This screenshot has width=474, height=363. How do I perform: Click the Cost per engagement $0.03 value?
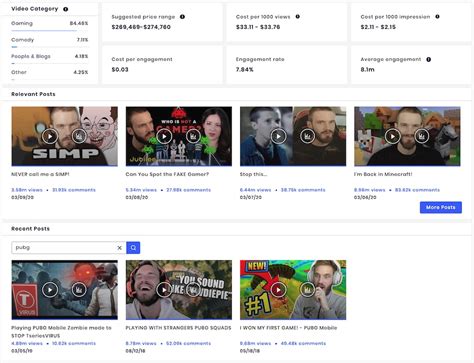[x=120, y=70]
